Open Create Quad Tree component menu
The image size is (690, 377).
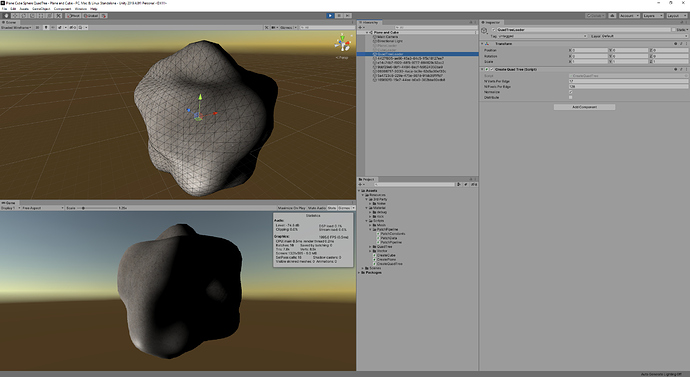pyautogui.click(x=686, y=70)
